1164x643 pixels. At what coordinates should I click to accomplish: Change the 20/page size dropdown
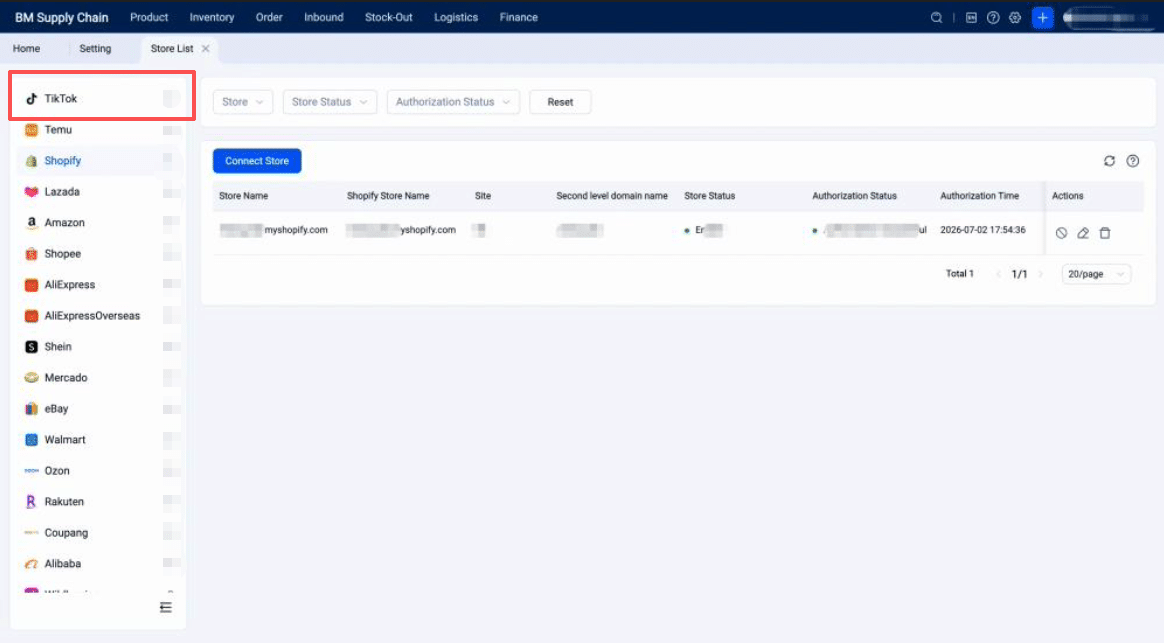click(x=1096, y=274)
